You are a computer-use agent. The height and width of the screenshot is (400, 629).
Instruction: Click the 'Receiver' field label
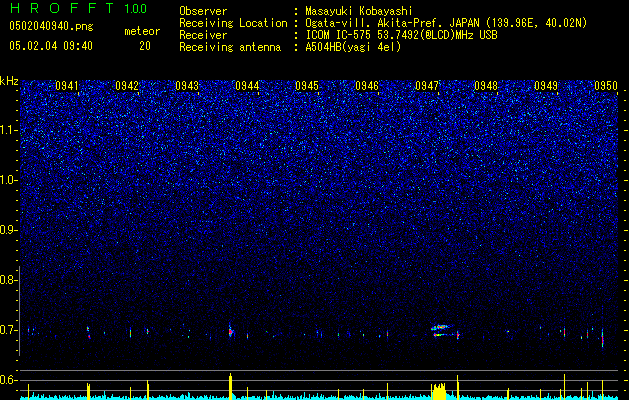[x=203, y=35]
